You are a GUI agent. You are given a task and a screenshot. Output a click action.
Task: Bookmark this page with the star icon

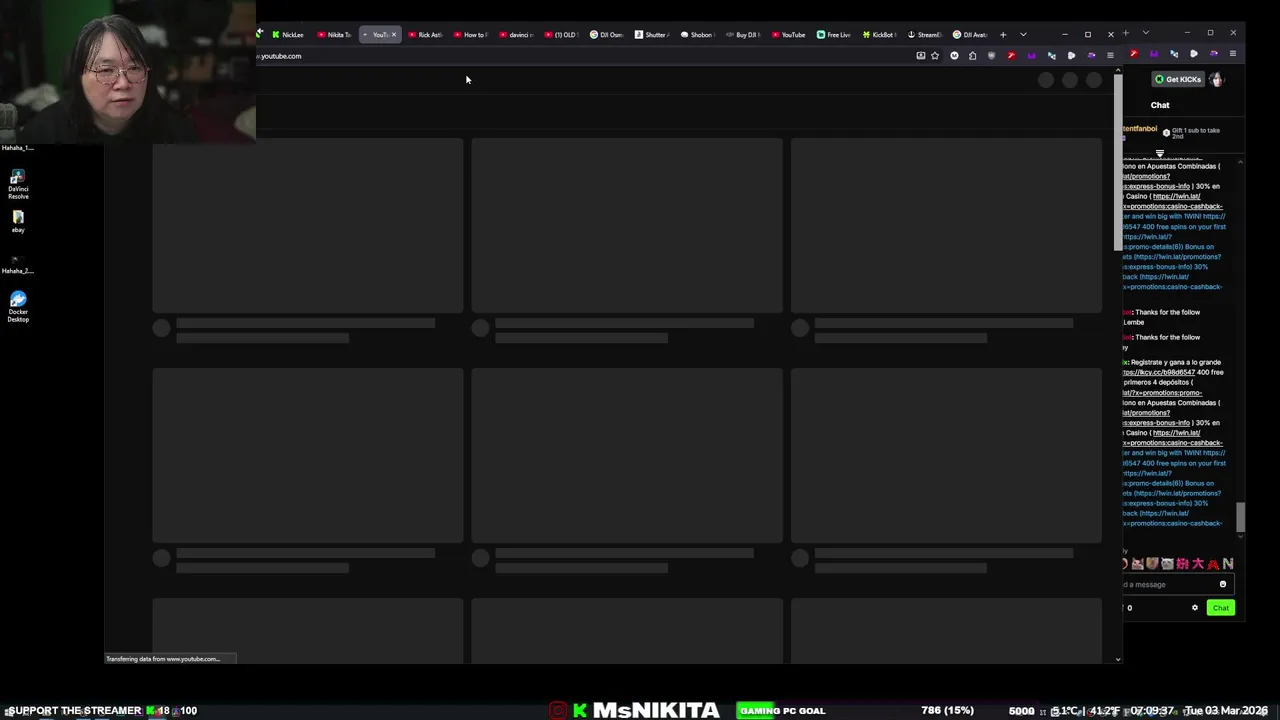tap(935, 56)
